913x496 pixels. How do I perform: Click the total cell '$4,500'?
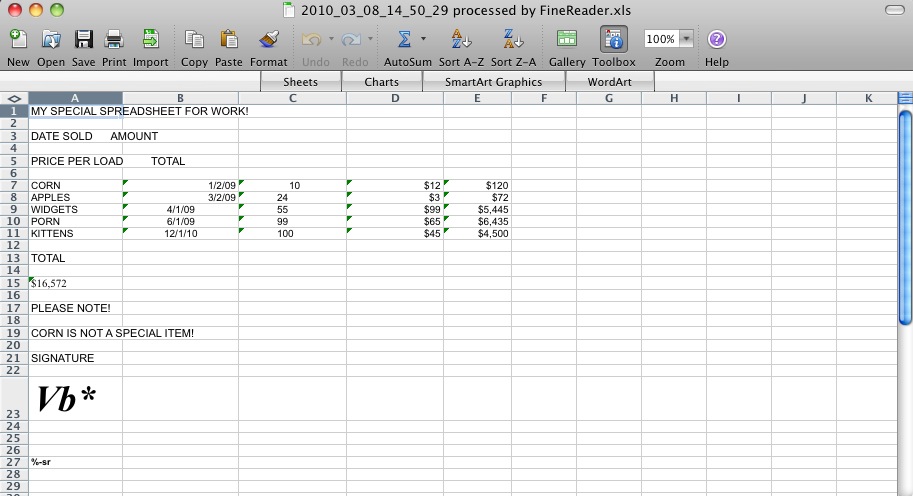click(477, 233)
